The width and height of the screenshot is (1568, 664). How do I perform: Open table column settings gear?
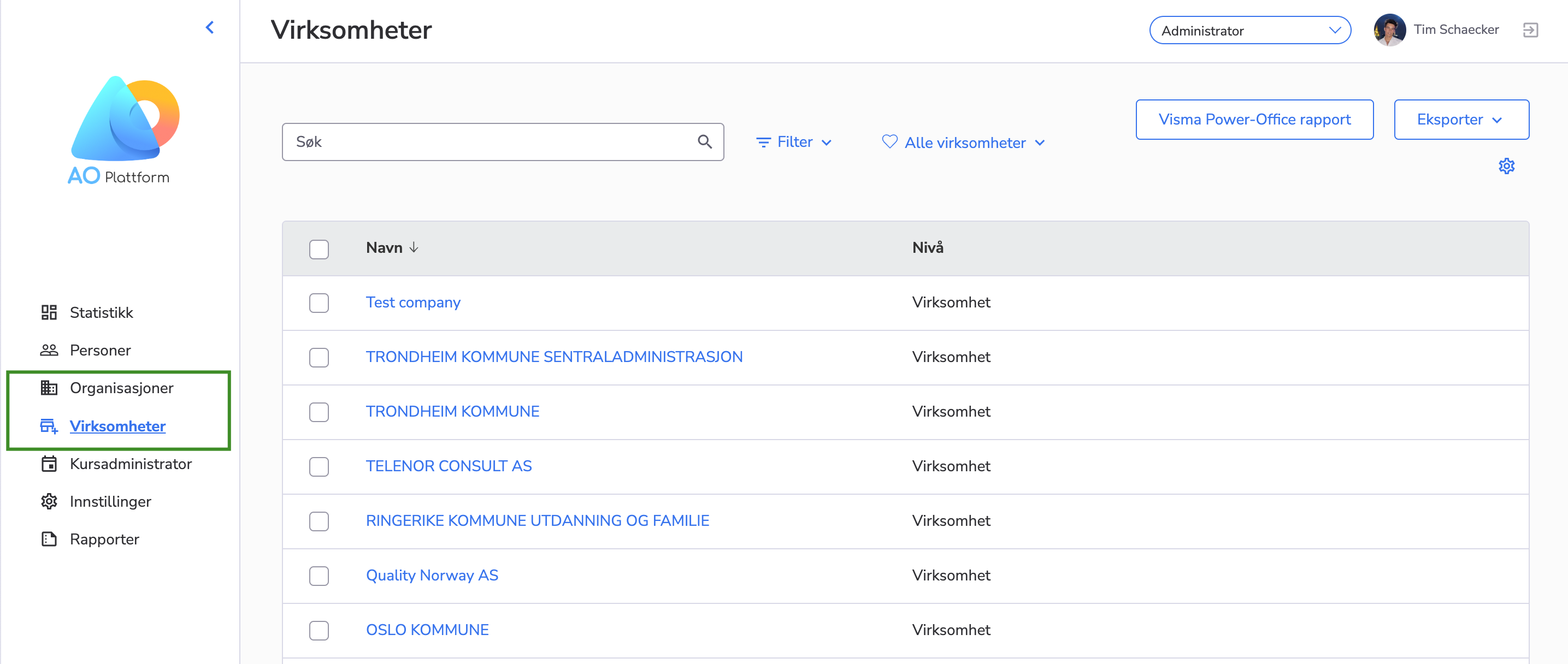point(1506,166)
